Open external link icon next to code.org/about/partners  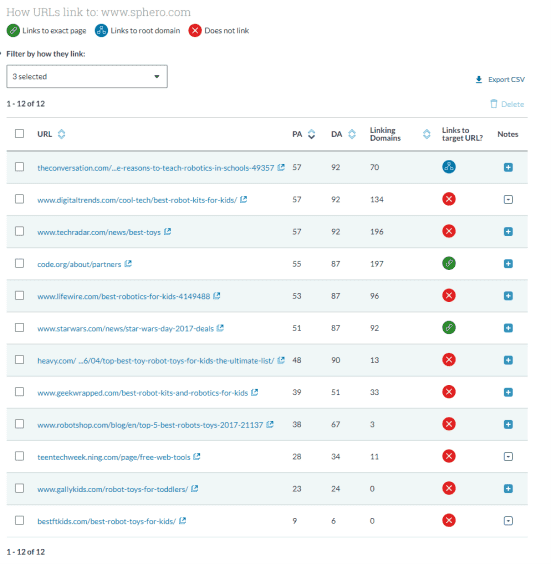(x=128, y=264)
